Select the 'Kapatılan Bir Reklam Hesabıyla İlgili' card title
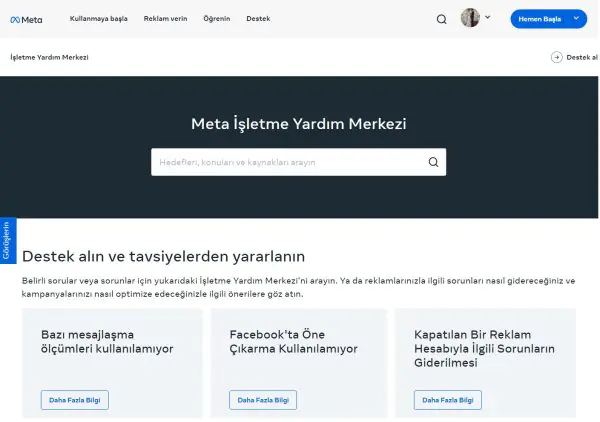 point(484,349)
